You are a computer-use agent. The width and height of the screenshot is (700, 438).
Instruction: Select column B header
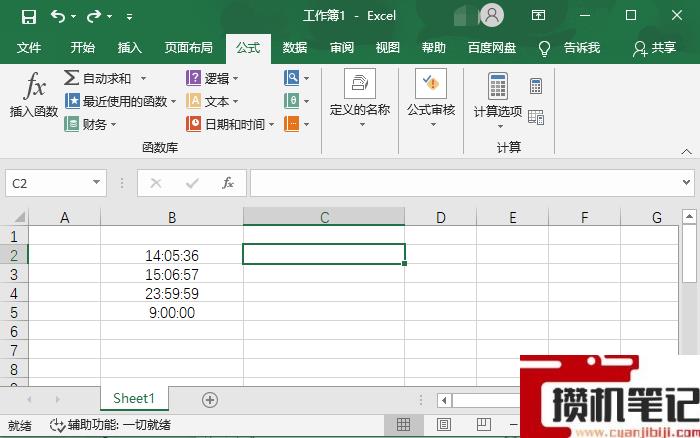(172, 217)
